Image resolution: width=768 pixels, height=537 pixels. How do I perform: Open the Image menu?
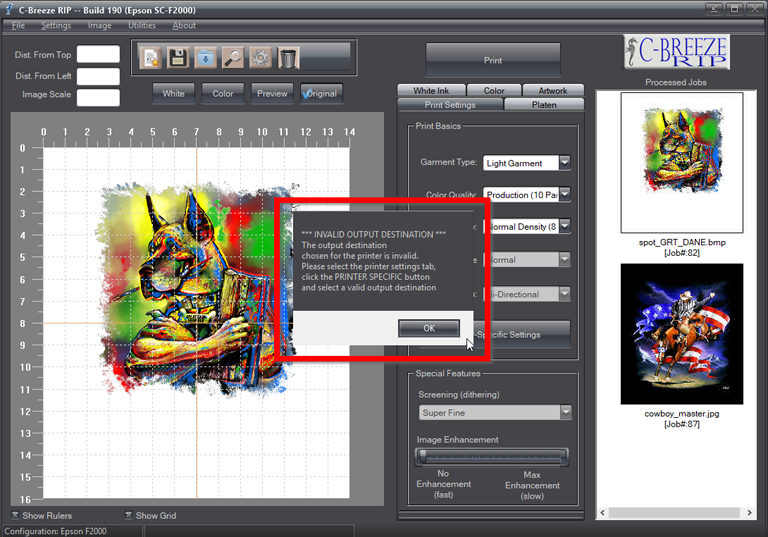coord(99,25)
